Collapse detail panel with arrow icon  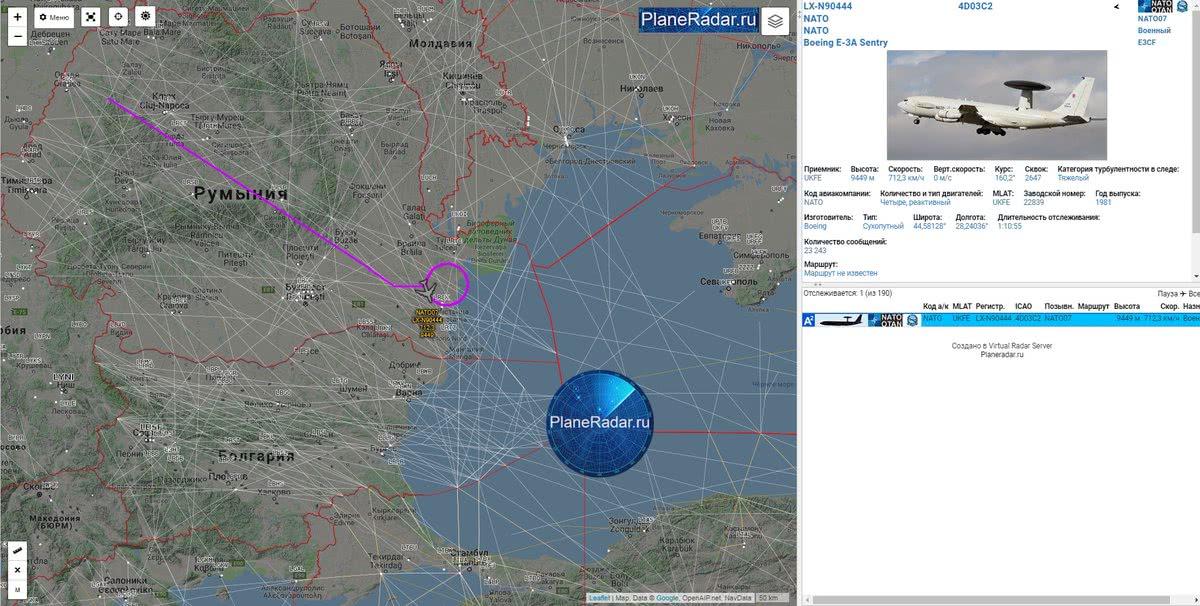(x=1117, y=6)
